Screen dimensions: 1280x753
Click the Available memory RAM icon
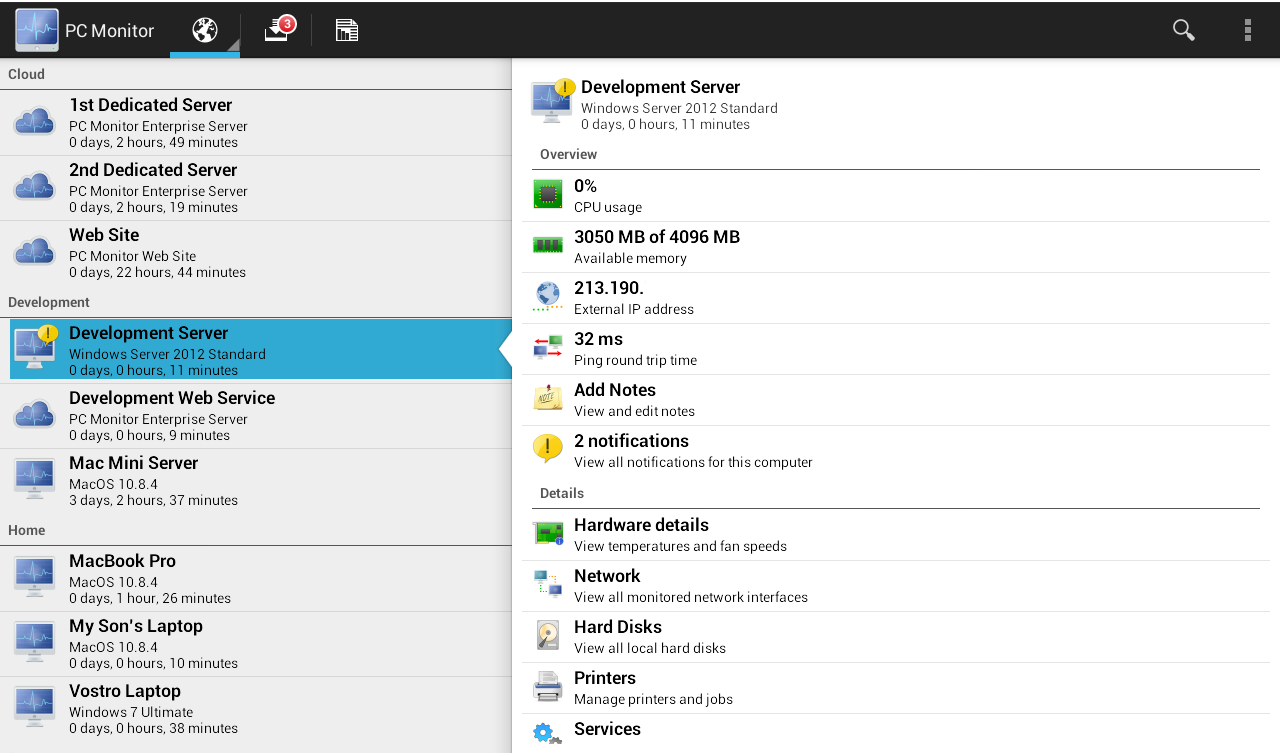[548, 245]
